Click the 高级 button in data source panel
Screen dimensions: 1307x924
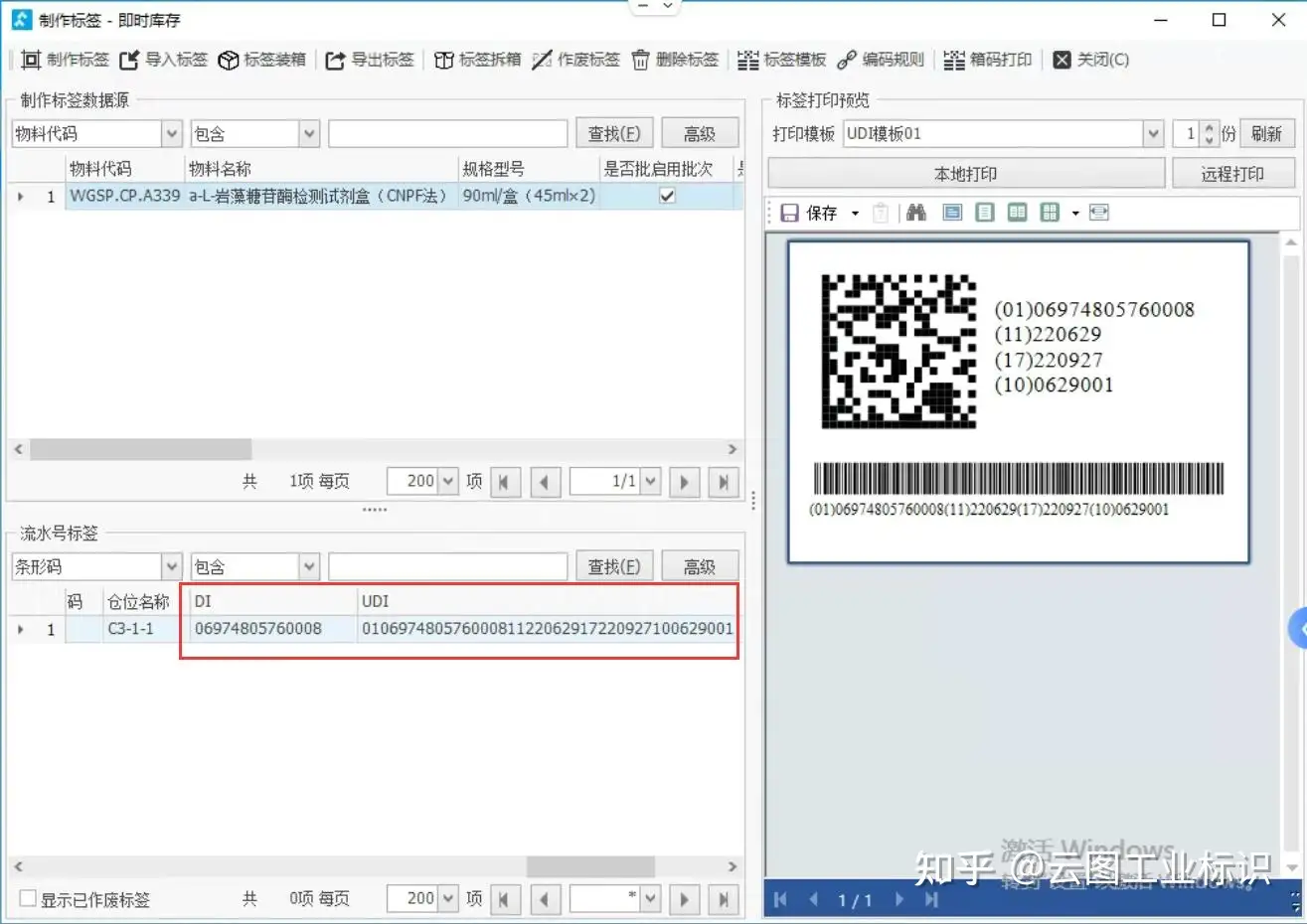pos(700,133)
